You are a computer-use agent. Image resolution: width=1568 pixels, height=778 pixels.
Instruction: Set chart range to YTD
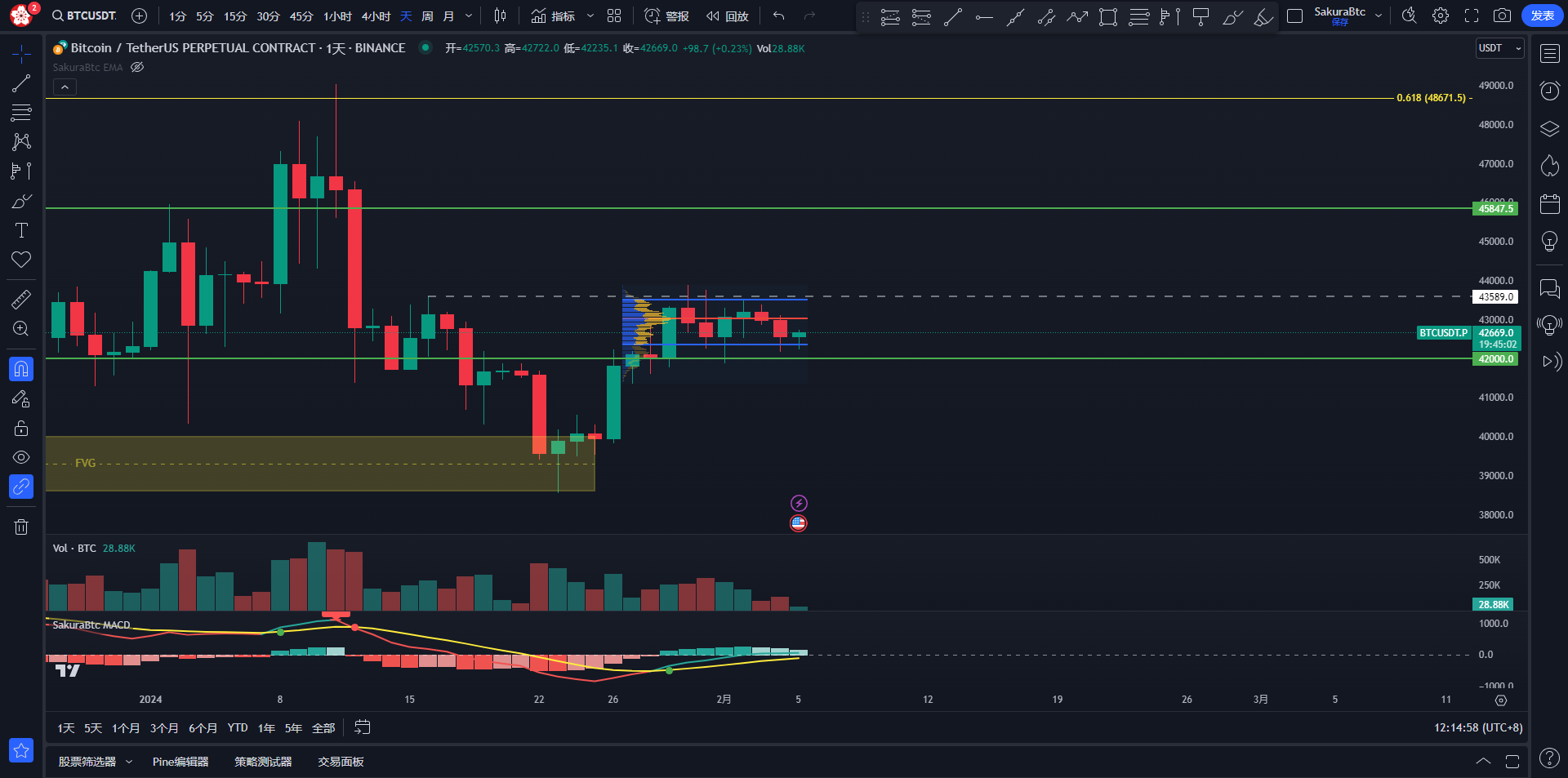[x=238, y=728]
